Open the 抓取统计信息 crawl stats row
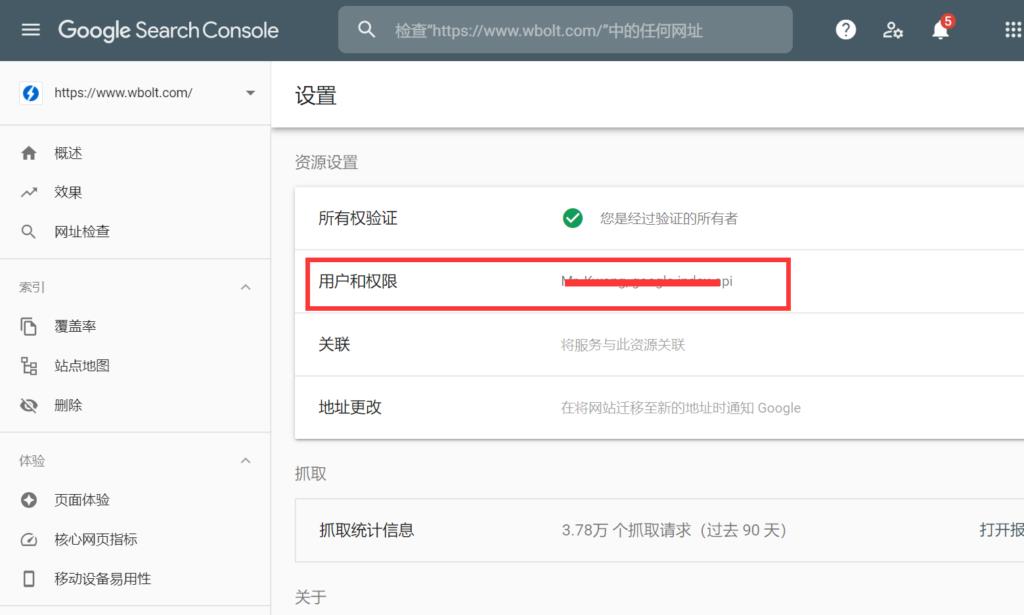Image resolution: width=1024 pixels, height=615 pixels. 659,530
